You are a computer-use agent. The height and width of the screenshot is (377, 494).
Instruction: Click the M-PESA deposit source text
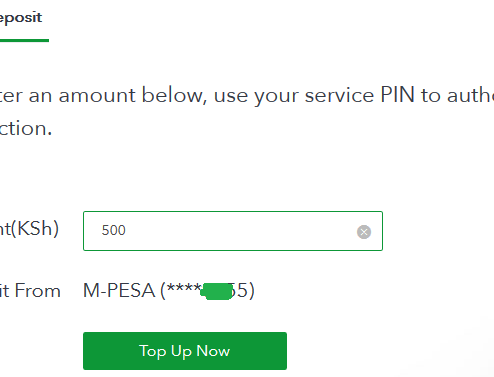168,291
